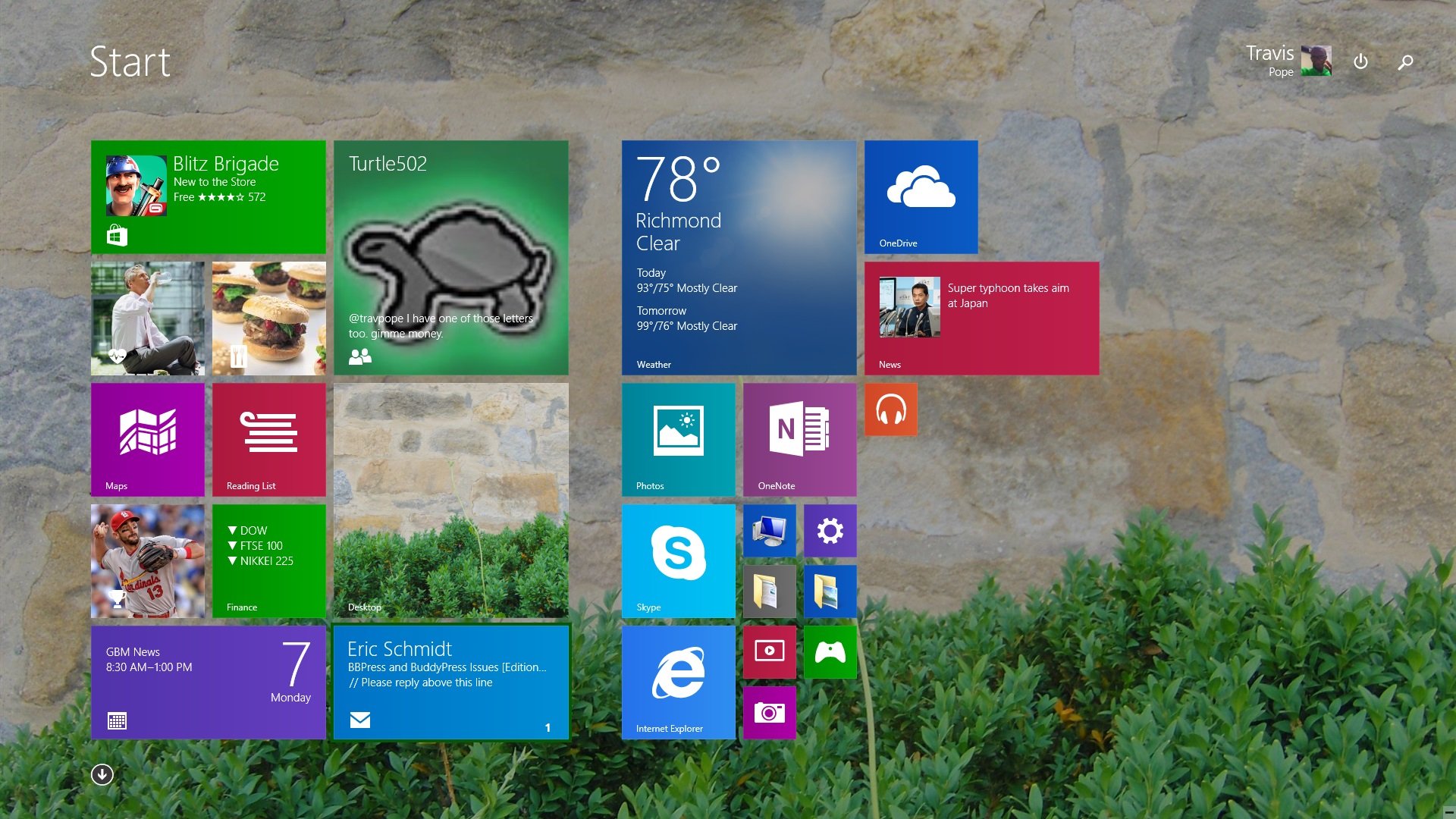Open the Blitz Brigade Store tile
Screen dimensions: 1456x819
click(209, 197)
